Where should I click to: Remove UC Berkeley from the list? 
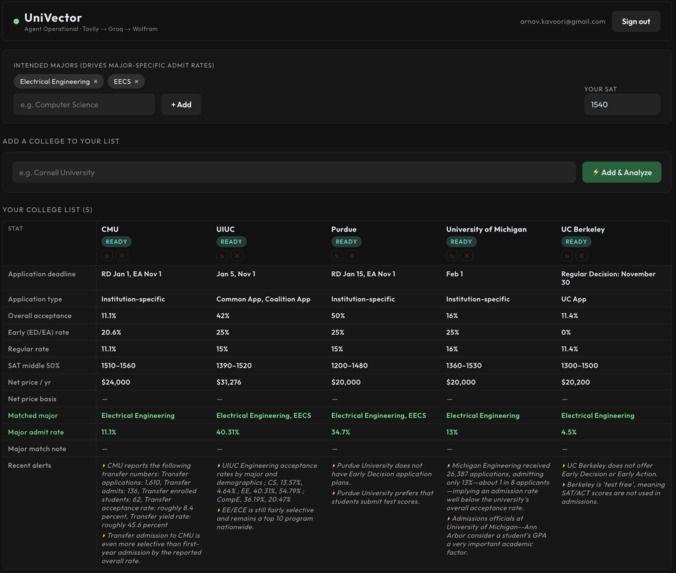(x=582, y=256)
